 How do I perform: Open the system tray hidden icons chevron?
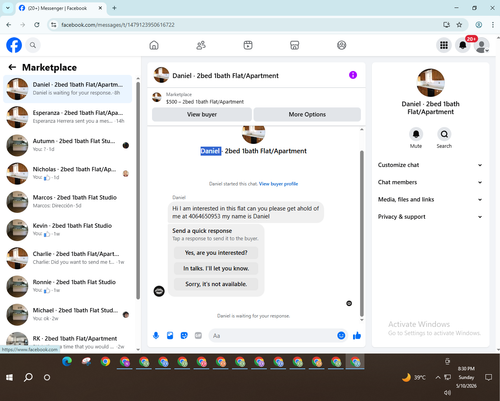[438, 377]
